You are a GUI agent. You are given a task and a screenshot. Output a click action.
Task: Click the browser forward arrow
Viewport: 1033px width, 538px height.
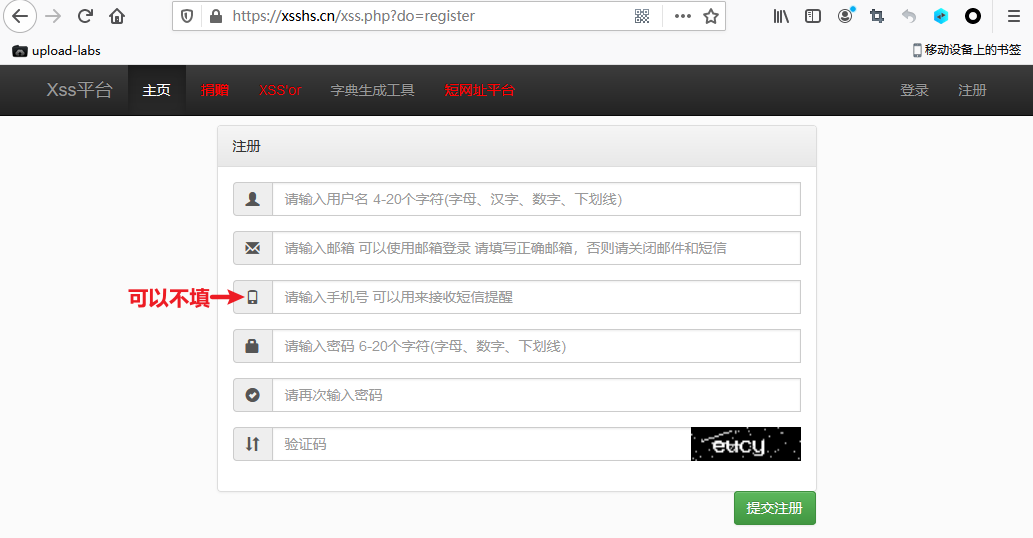pos(53,16)
